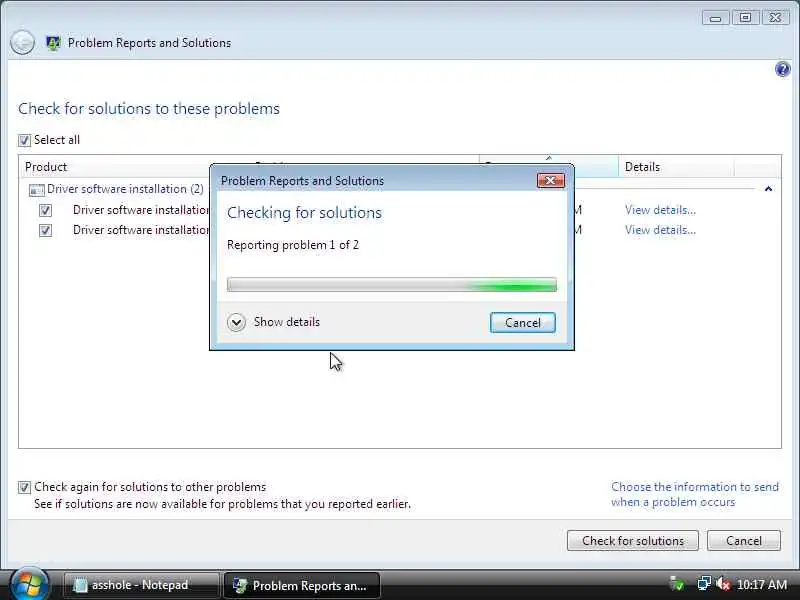
Task: Click Cancel at the bottom of main window
Action: (743, 540)
